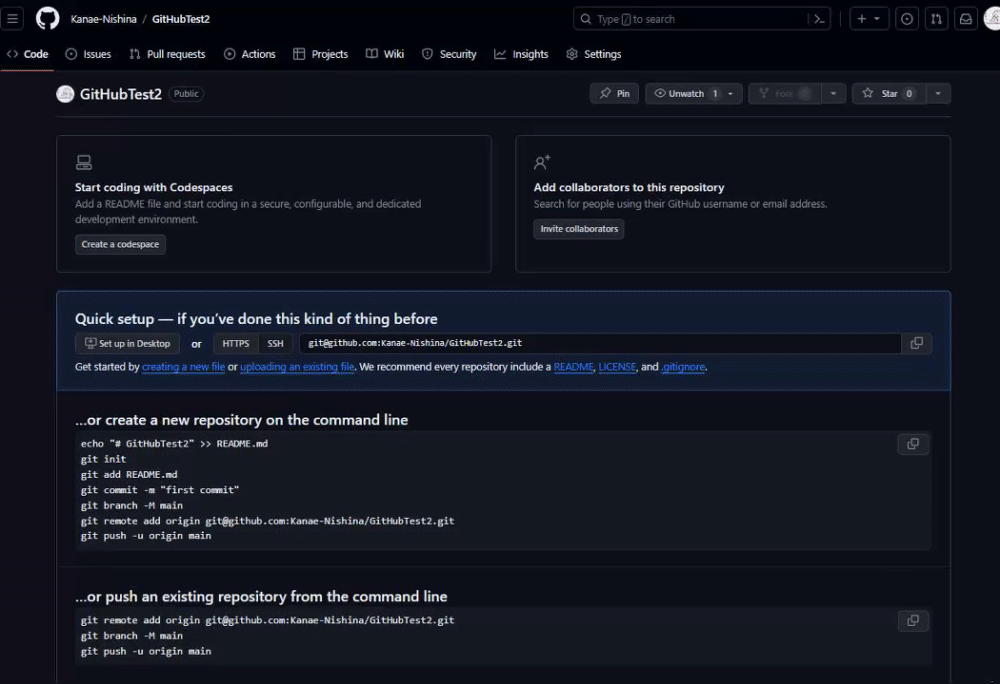Select the HTTPS URL option
This screenshot has width=1000, height=684.
coord(236,344)
